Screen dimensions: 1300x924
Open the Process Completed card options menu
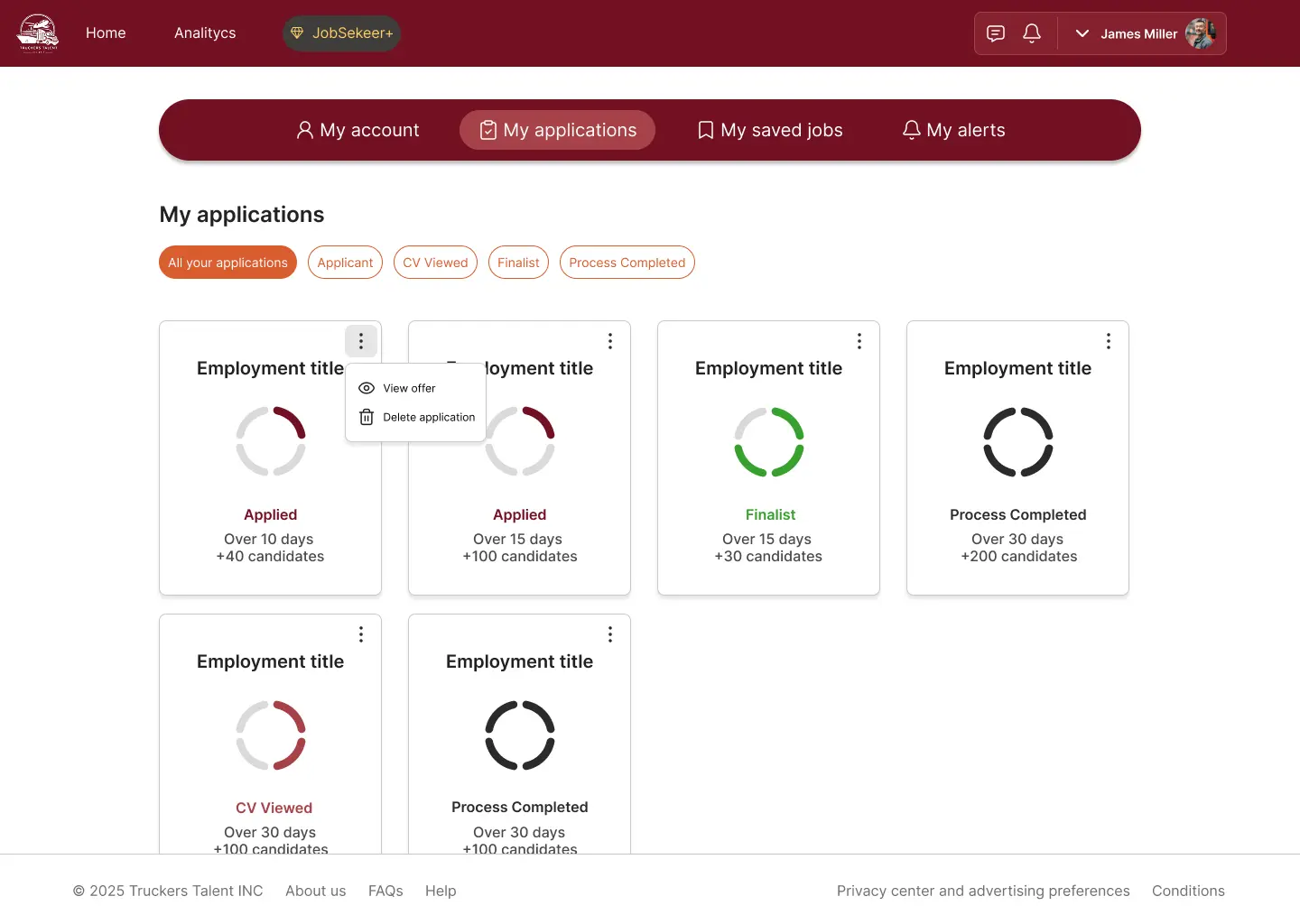(1108, 341)
